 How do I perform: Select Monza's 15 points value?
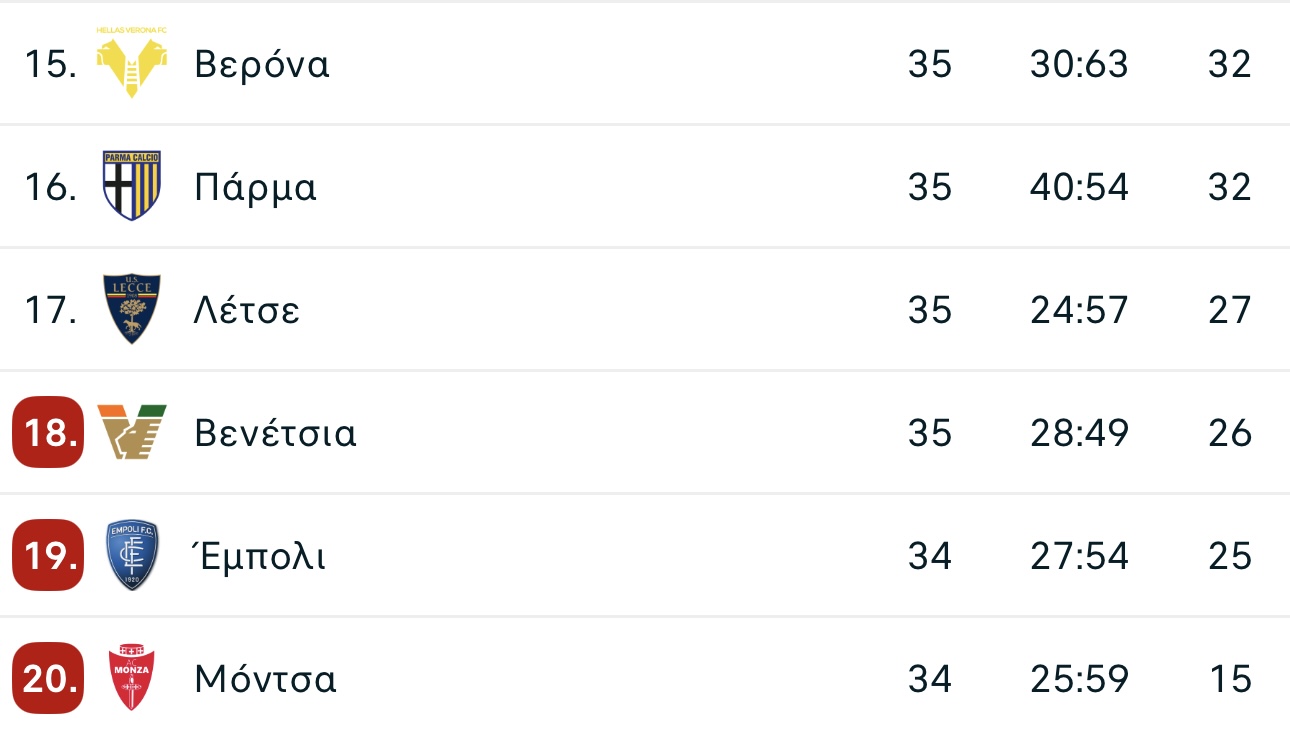coord(1230,679)
